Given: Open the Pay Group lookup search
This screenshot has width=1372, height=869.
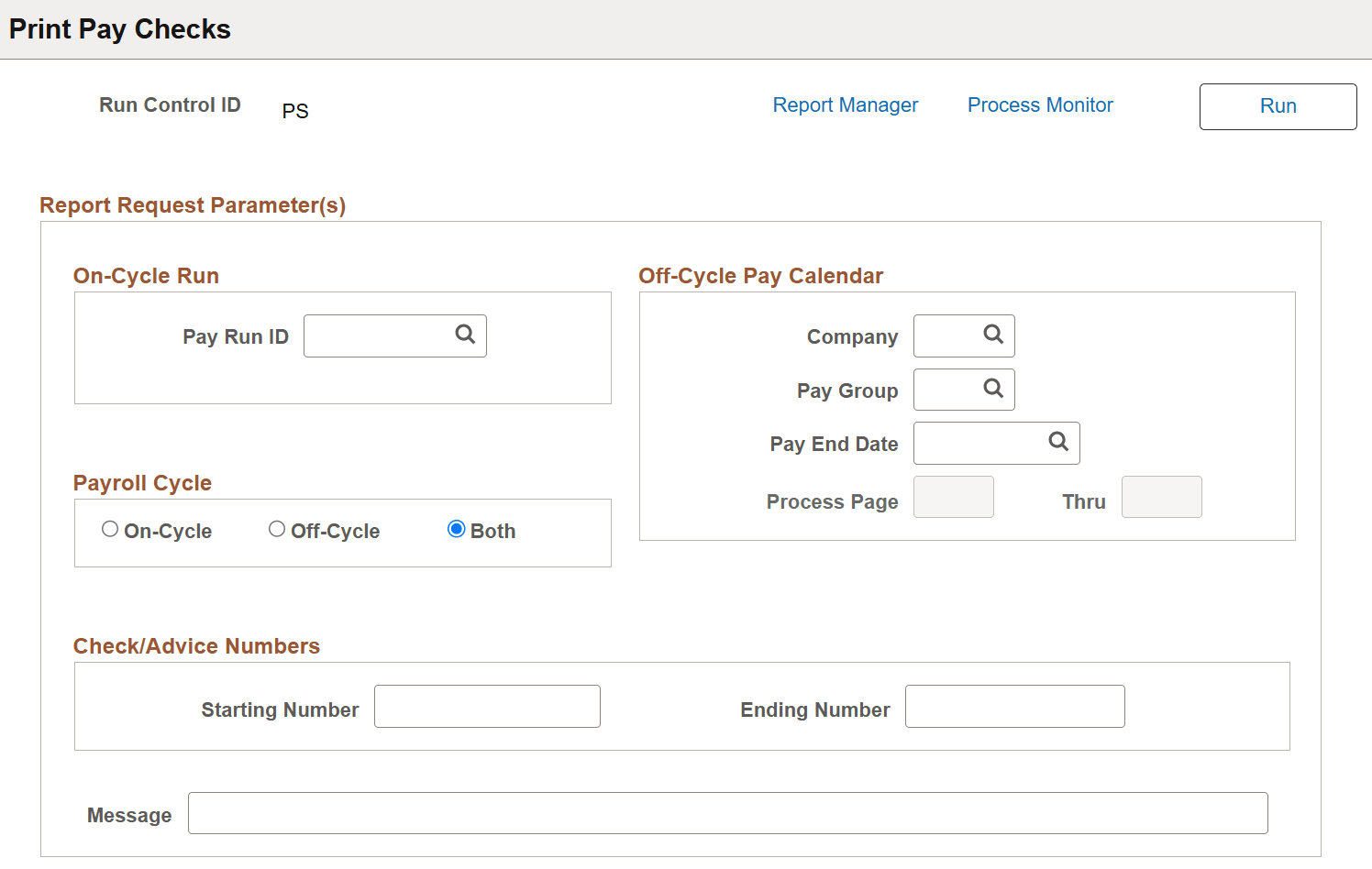Looking at the screenshot, I should [x=992, y=389].
